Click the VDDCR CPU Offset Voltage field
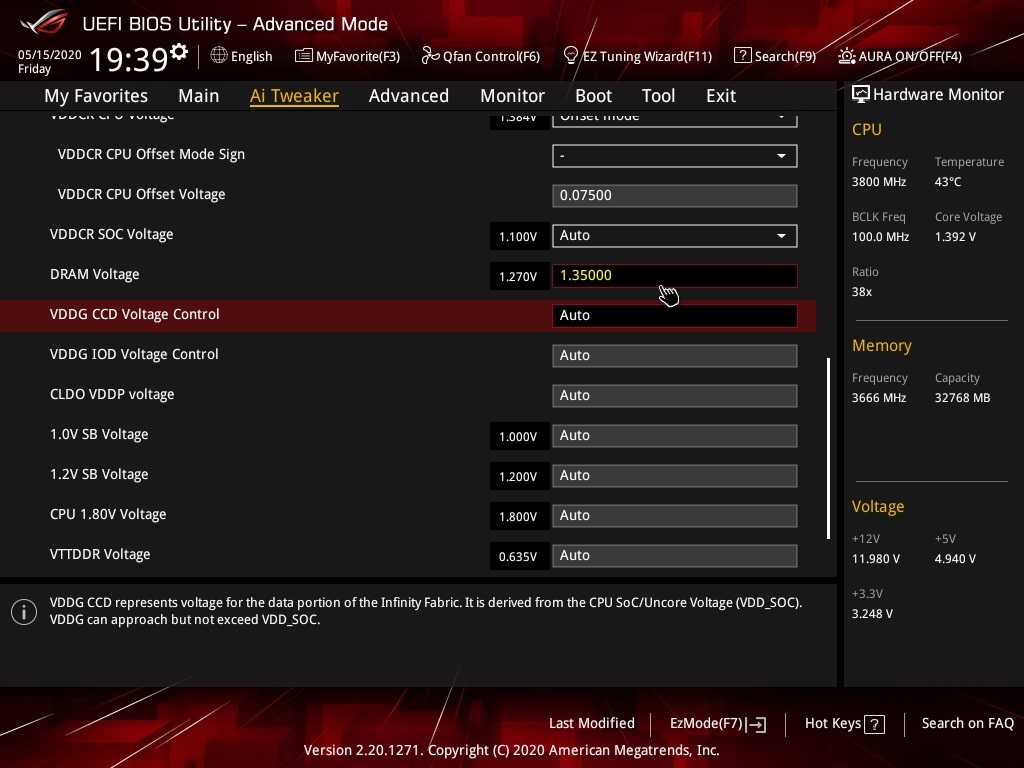Screen dimensions: 1024x768 point(675,196)
